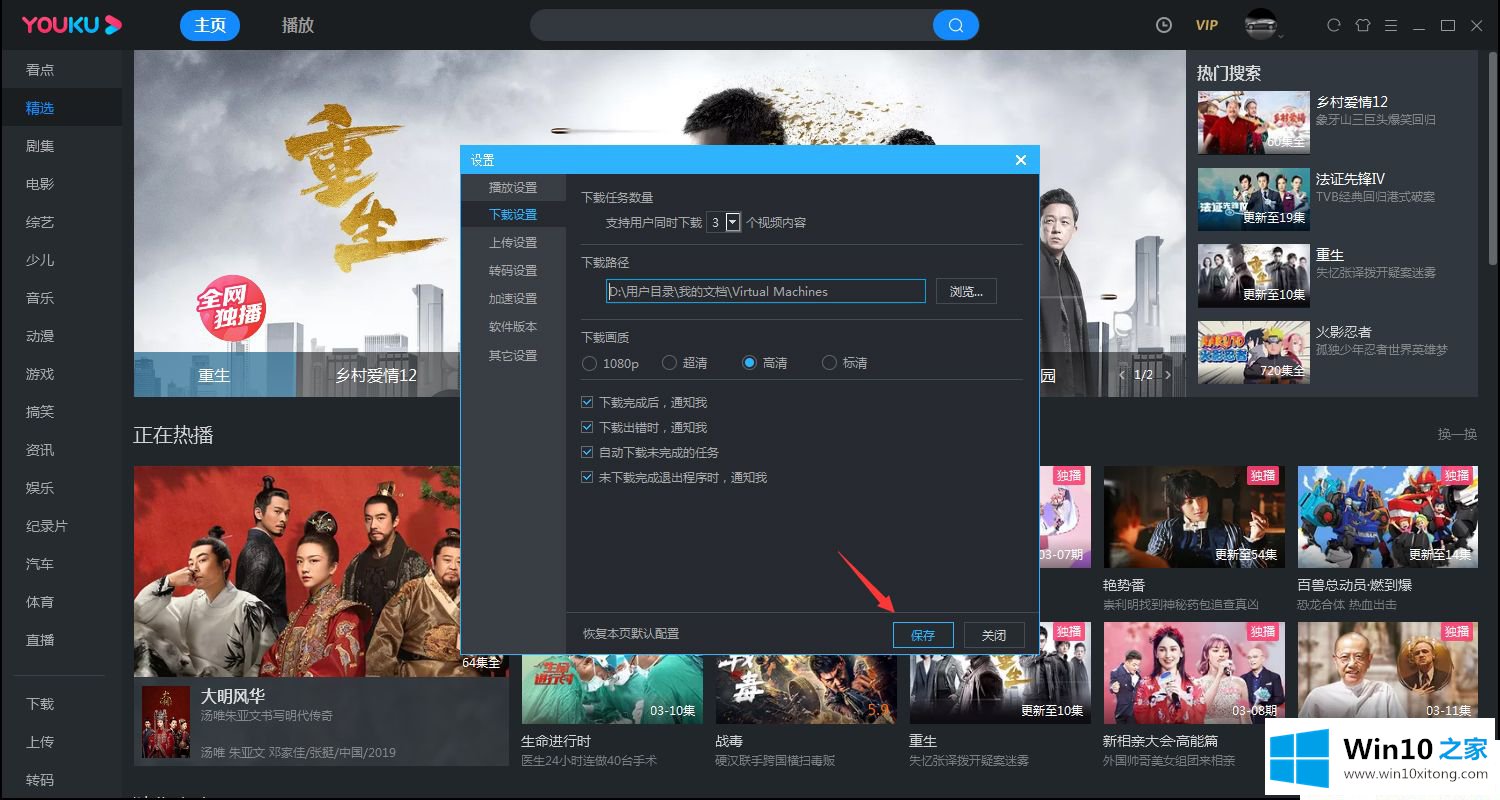Open 乡村爱情12 hot search thumbnail

coord(1253,121)
